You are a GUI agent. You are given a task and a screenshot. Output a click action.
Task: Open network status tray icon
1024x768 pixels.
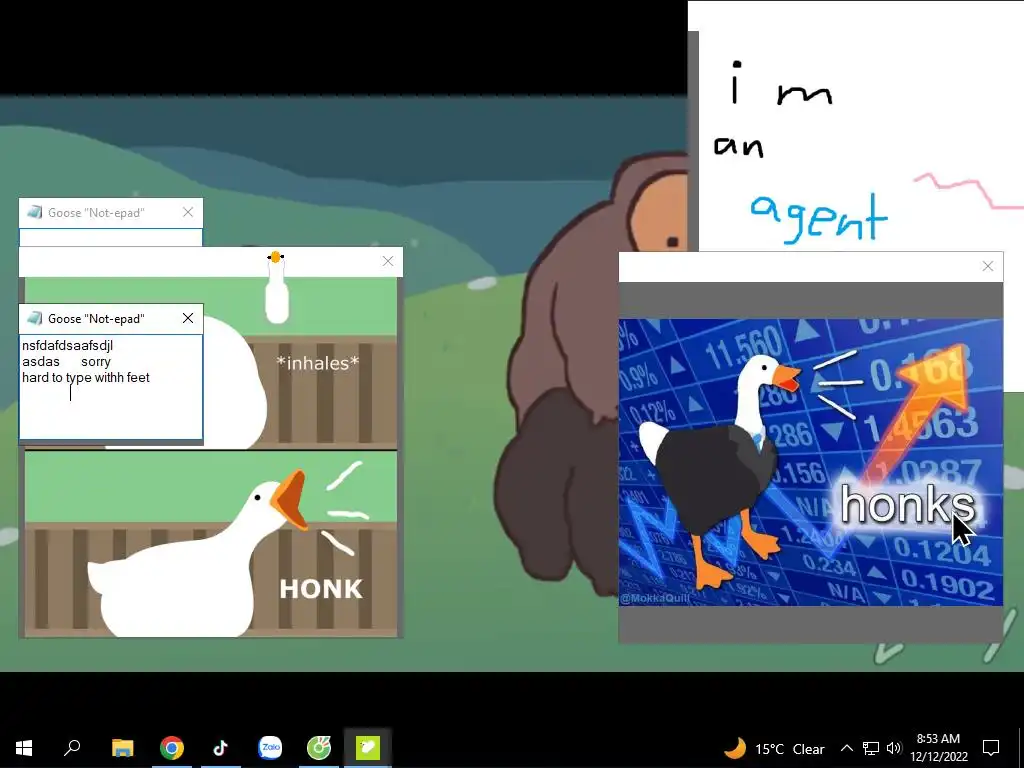click(871, 748)
